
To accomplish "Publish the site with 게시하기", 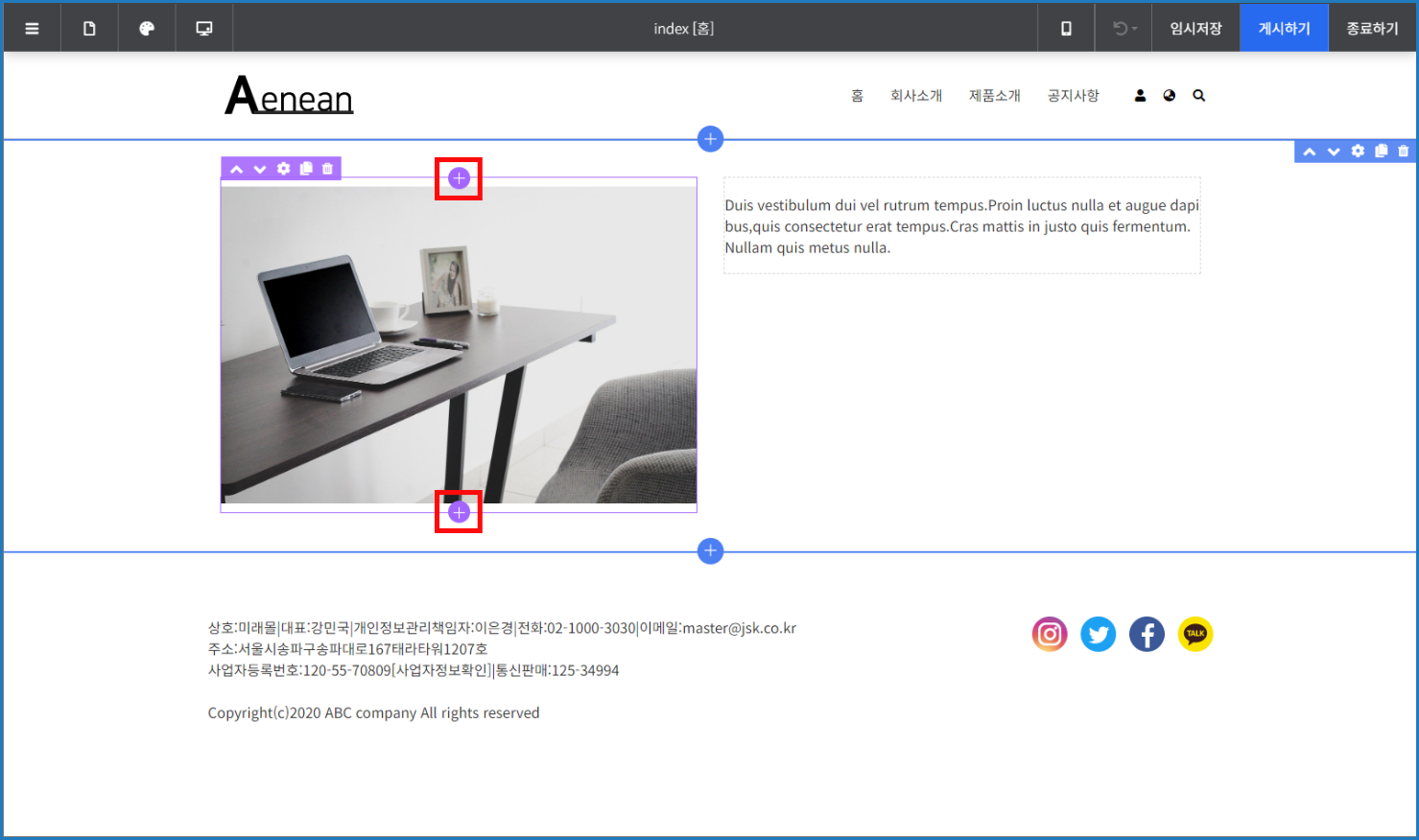I will [x=1284, y=29].
